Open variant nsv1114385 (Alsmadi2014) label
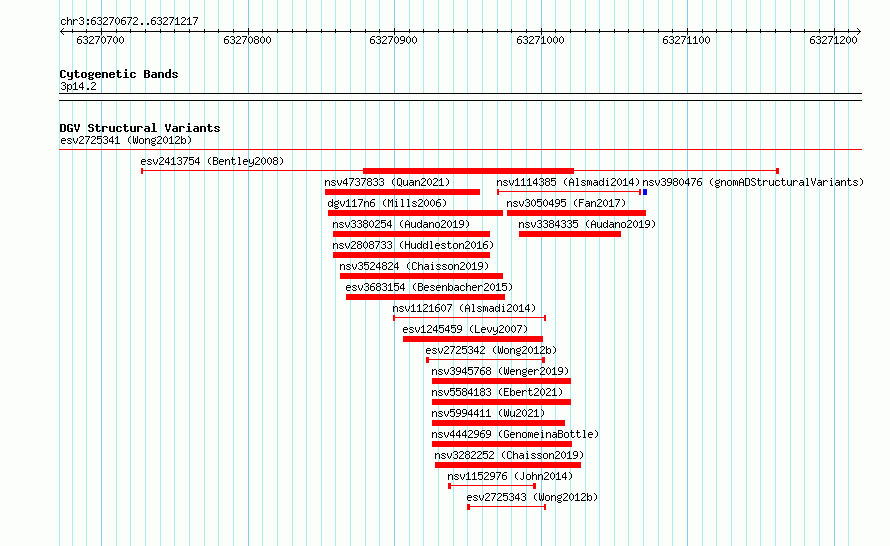 point(568,182)
